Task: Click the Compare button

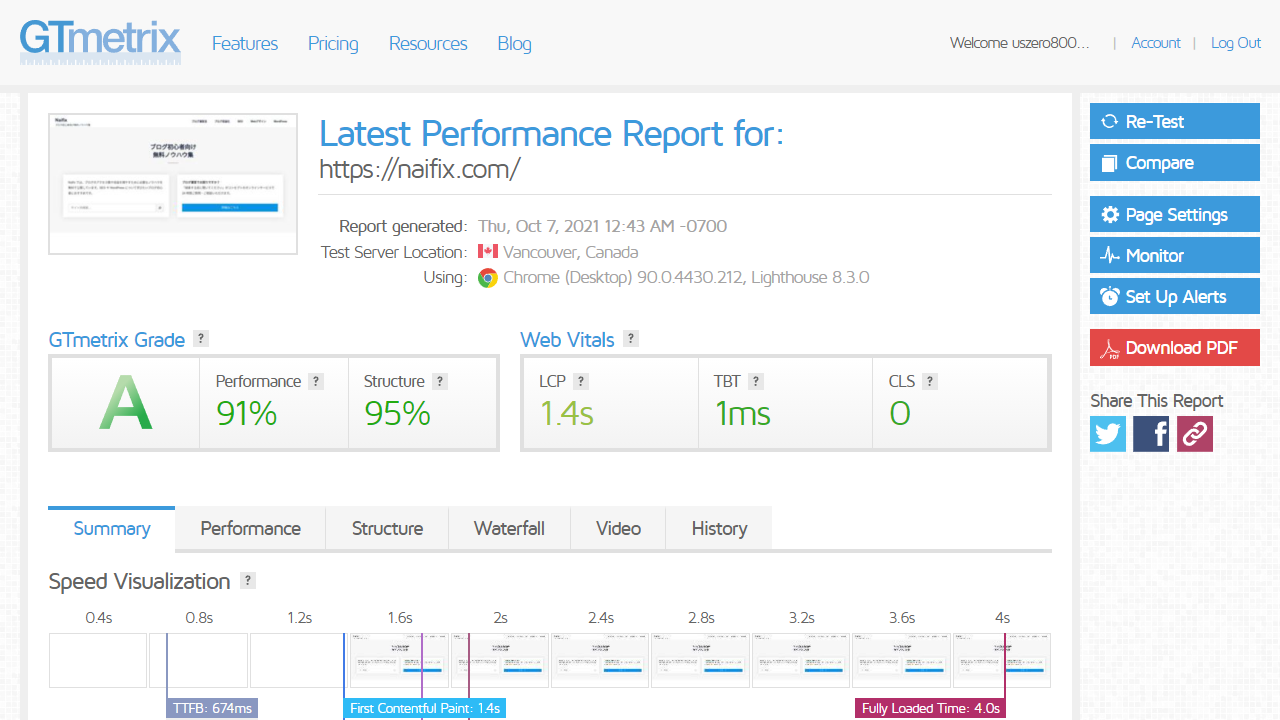Action: pos(1175,163)
